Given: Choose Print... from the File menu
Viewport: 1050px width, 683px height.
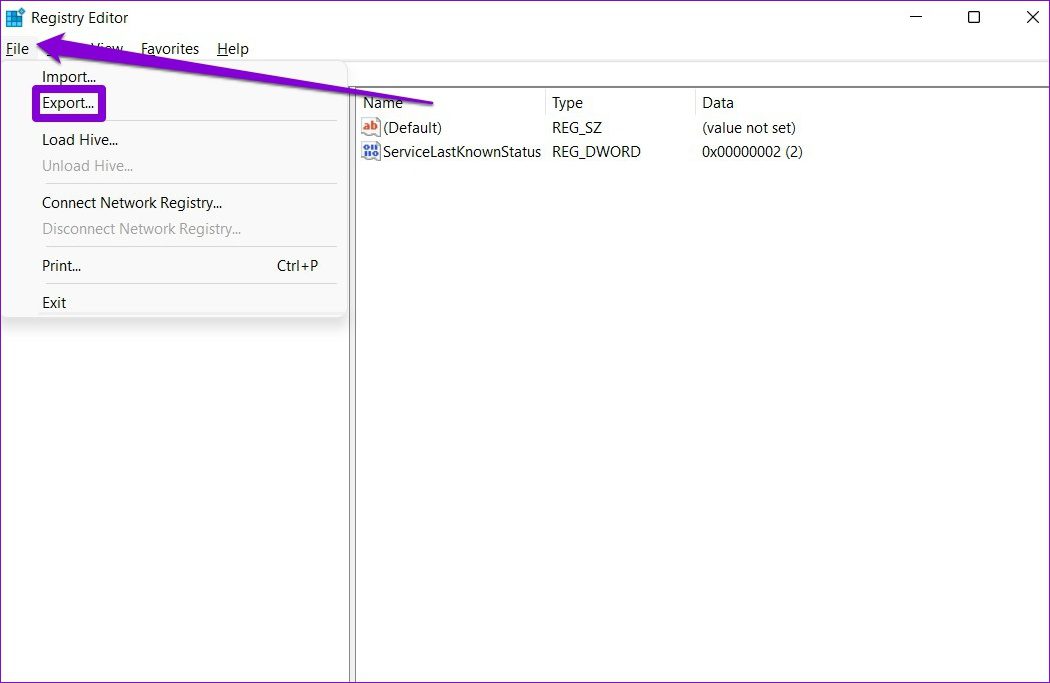Looking at the screenshot, I should pyautogui.click(x=61, y=265).
